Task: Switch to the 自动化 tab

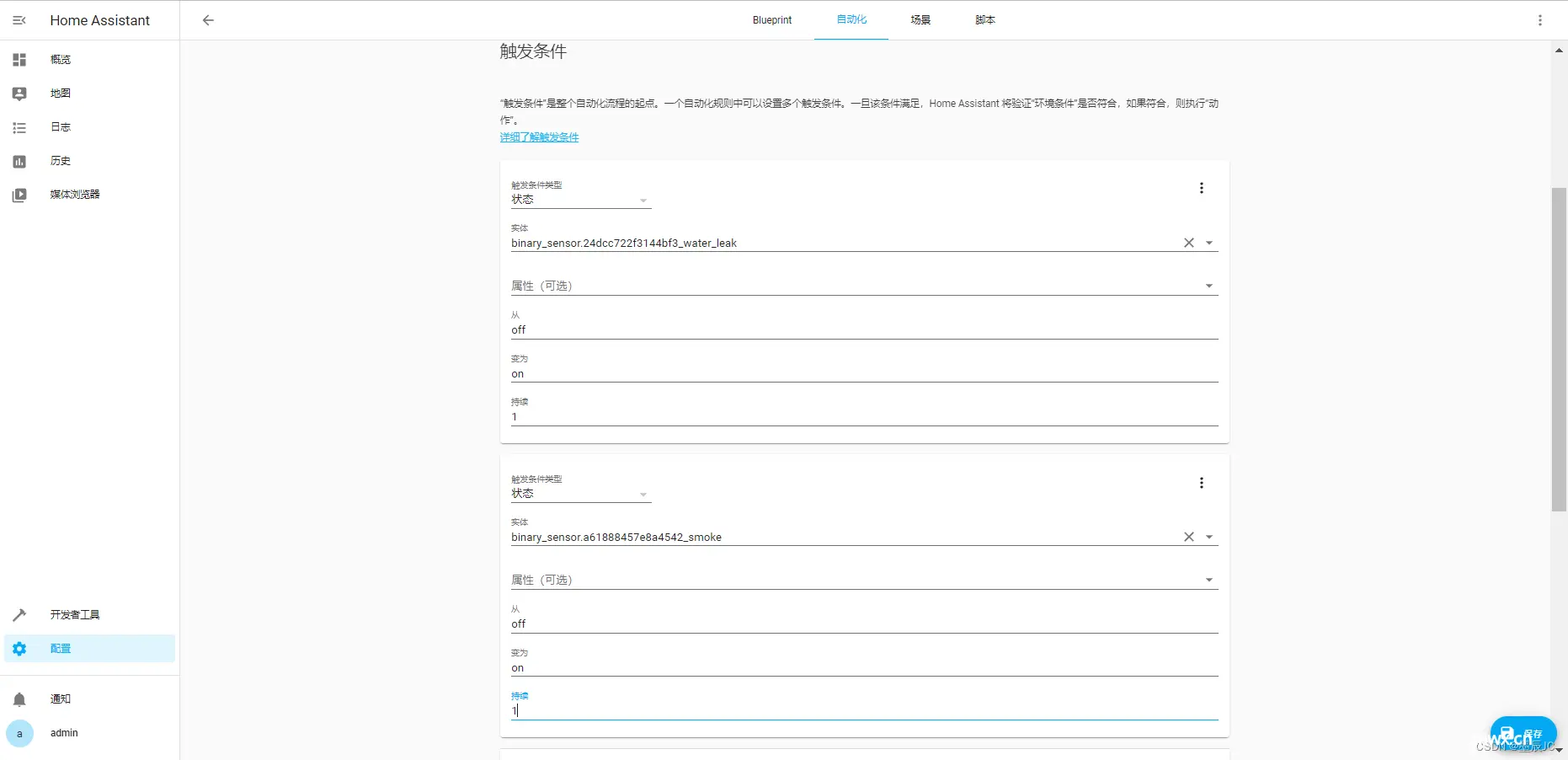Action: point(851,20)
